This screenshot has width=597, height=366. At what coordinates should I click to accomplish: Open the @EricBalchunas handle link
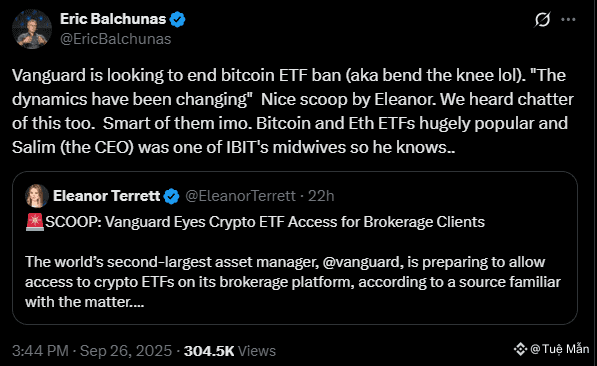[x=115, y=39]
